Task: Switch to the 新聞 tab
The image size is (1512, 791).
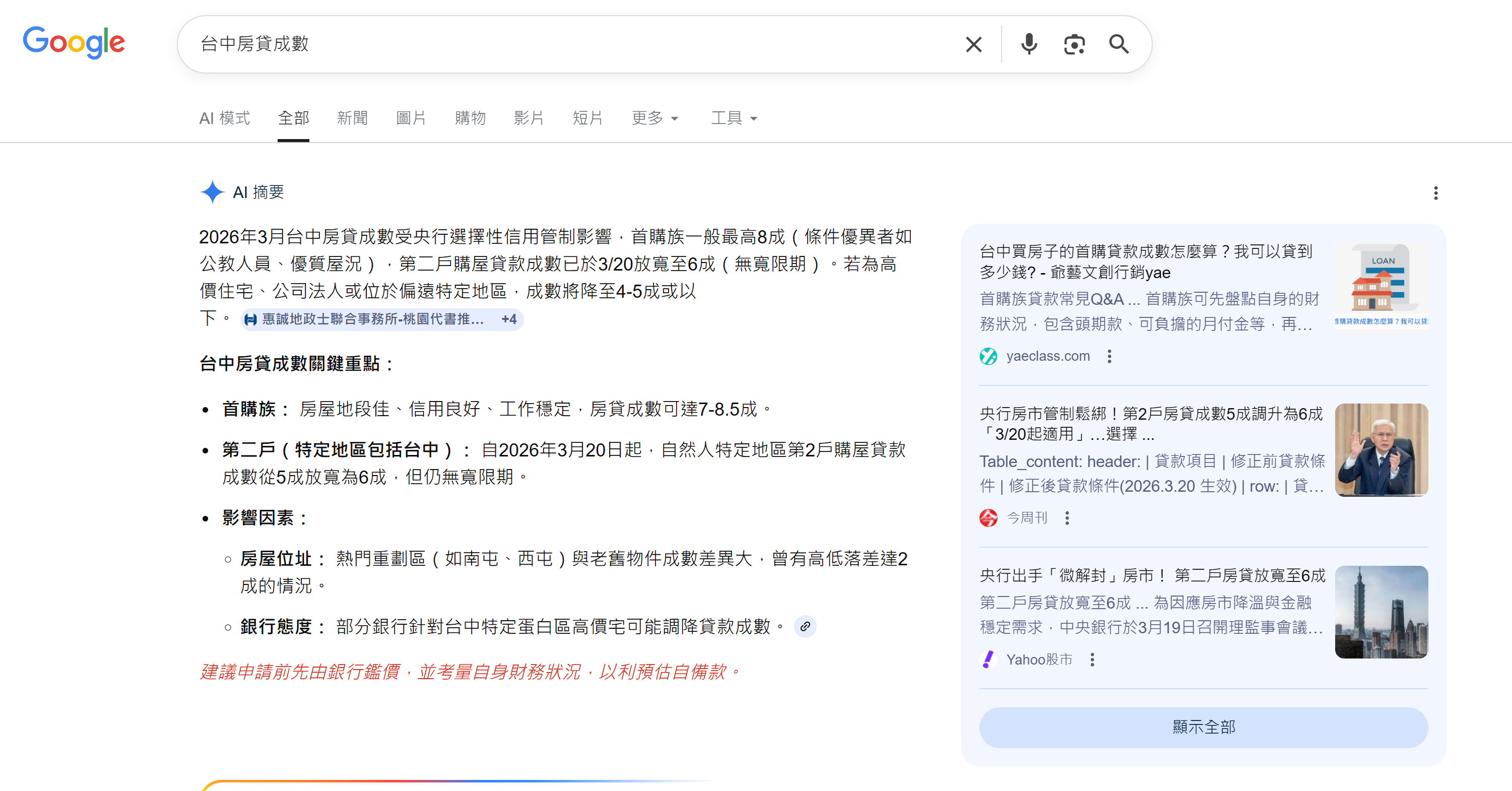Action: click(x=352, y=118)
